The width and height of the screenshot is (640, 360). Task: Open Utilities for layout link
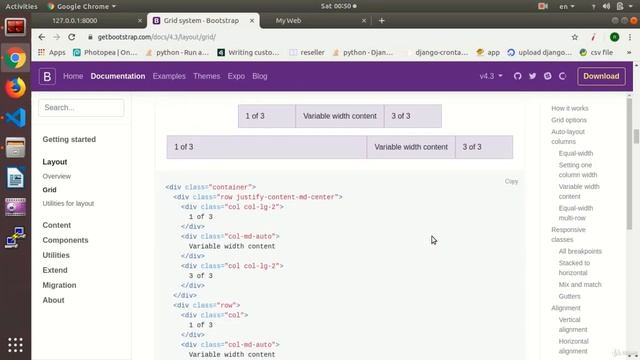68,203
